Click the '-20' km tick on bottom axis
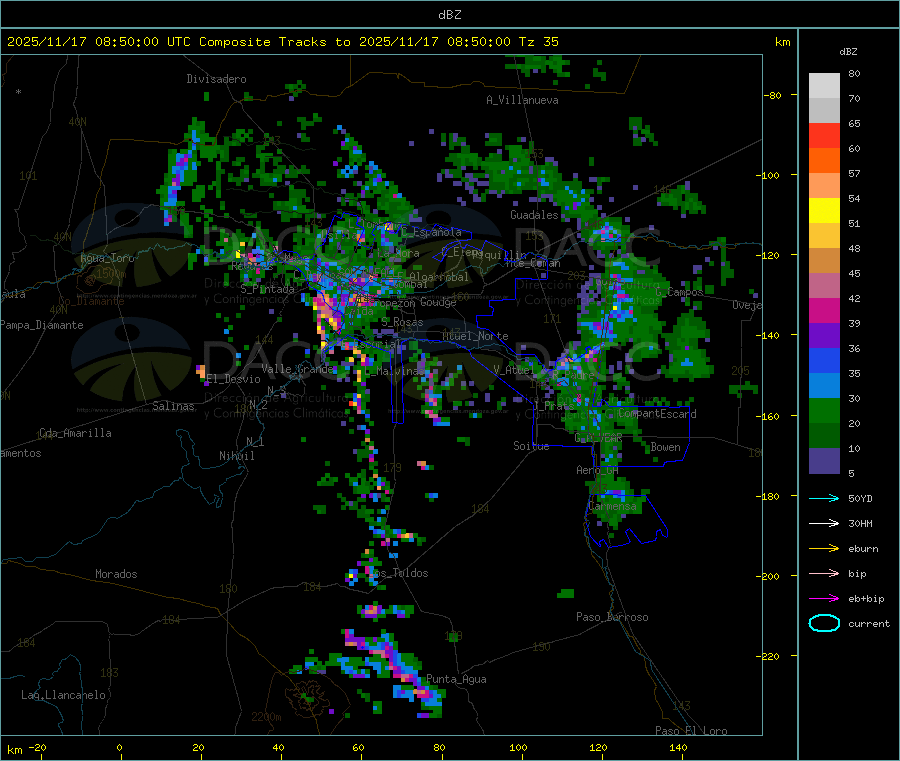The width and height of the screenshot is (900, 761). click(37, 747)
